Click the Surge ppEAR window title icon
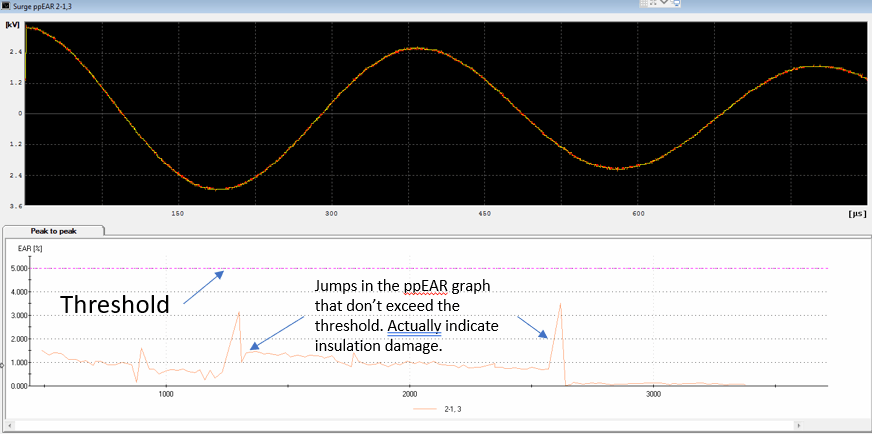This screenshot has height=434, width=872. tap(8, 7)
